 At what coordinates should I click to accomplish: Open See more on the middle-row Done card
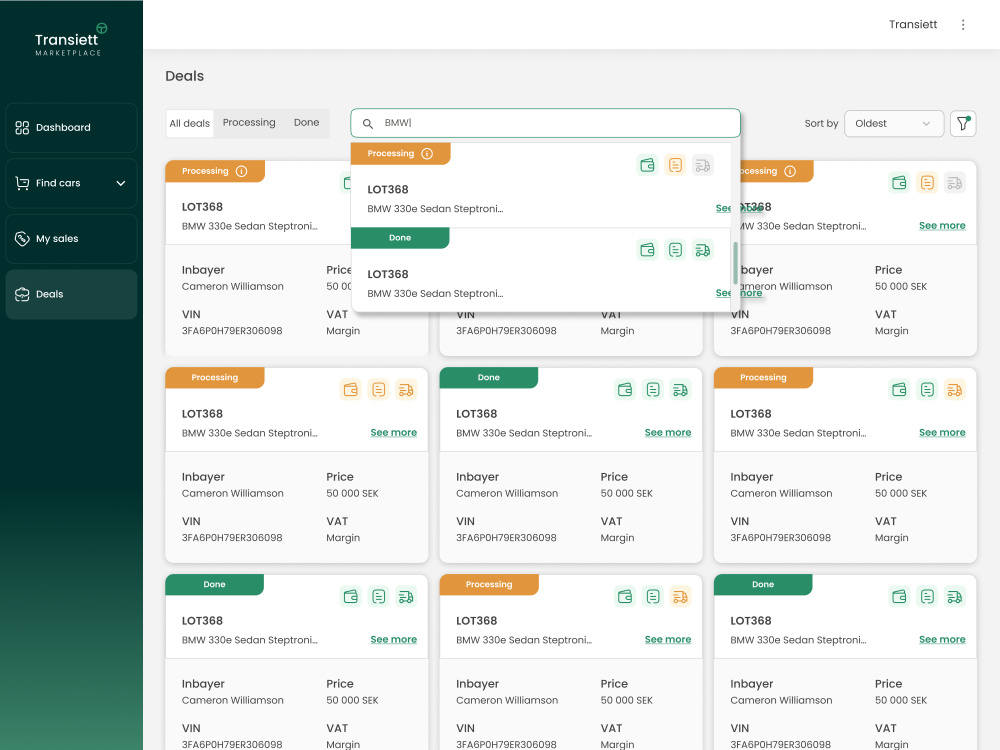(668, 432)
